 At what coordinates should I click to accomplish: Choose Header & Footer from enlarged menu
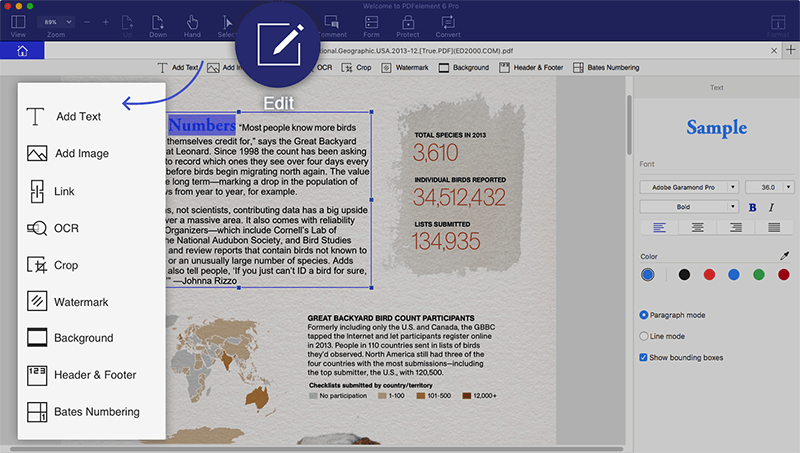coord(82,375)
